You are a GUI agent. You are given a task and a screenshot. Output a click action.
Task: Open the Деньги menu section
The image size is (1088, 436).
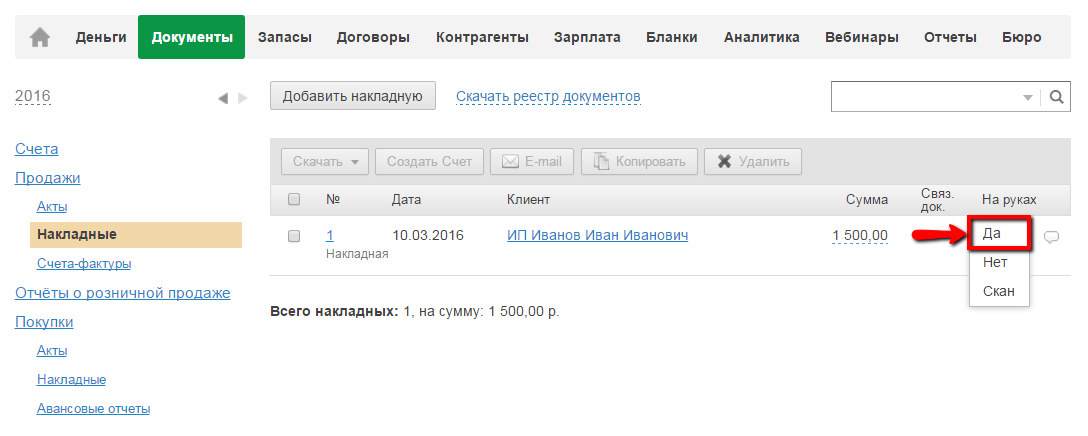click(101, 38)
